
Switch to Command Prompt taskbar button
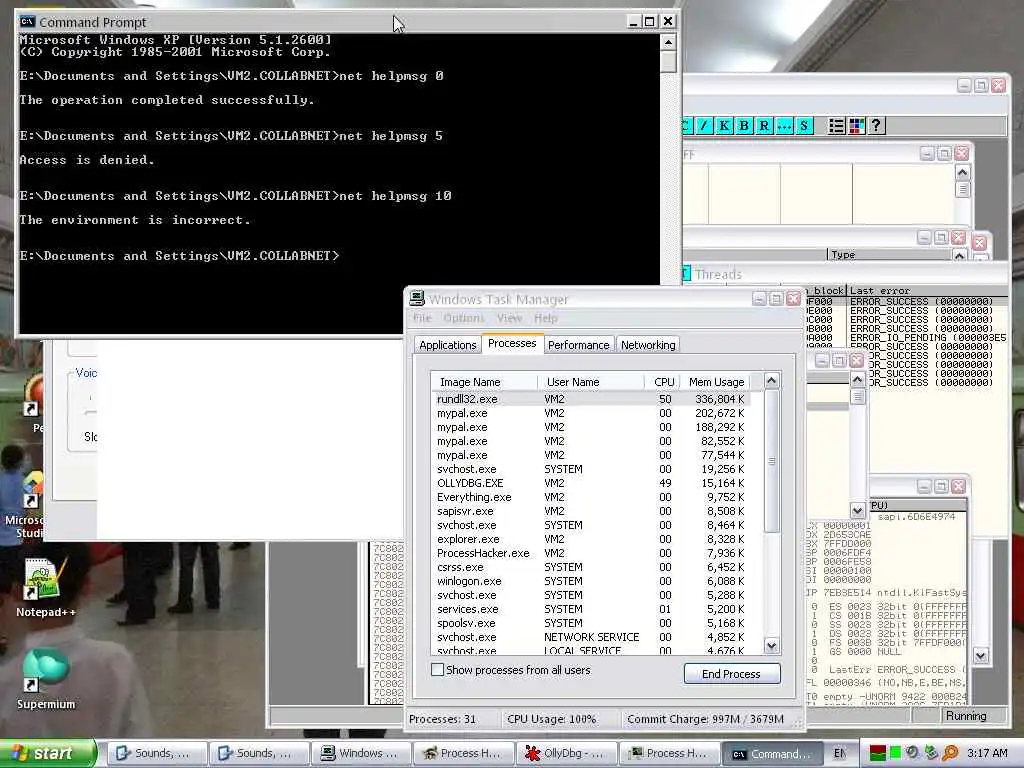[x=771, y=753]
